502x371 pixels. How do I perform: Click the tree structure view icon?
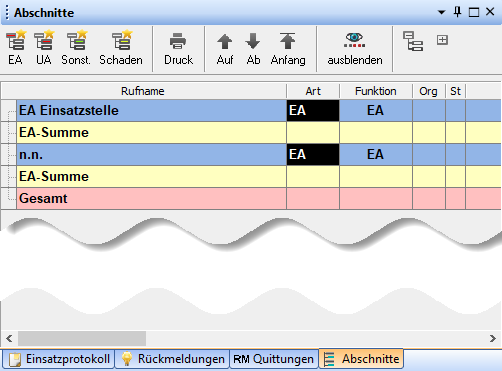click(x=413, y=41)
